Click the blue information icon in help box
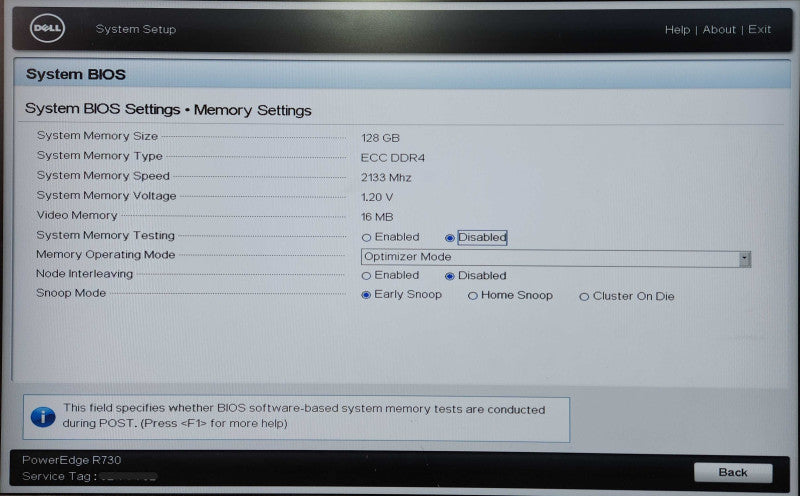This screenshot has width=800, height=496. (43, 417)
